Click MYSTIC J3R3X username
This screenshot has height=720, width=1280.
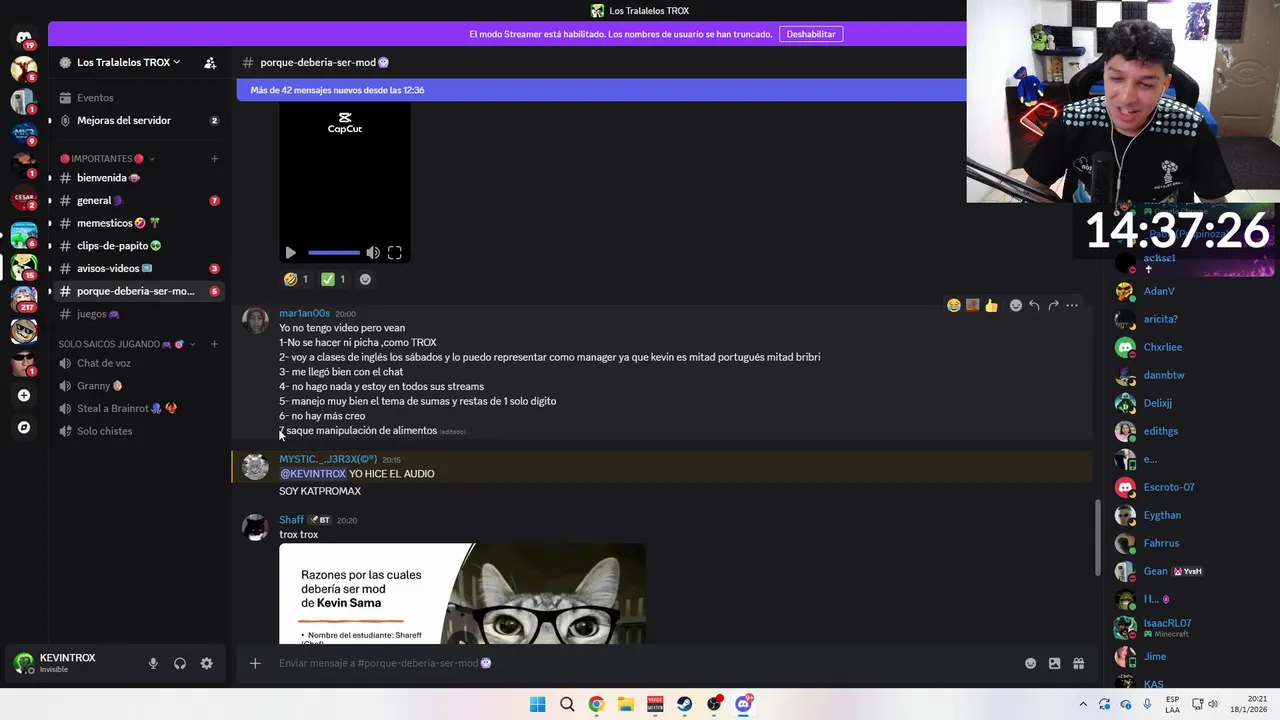coord(328,459)
